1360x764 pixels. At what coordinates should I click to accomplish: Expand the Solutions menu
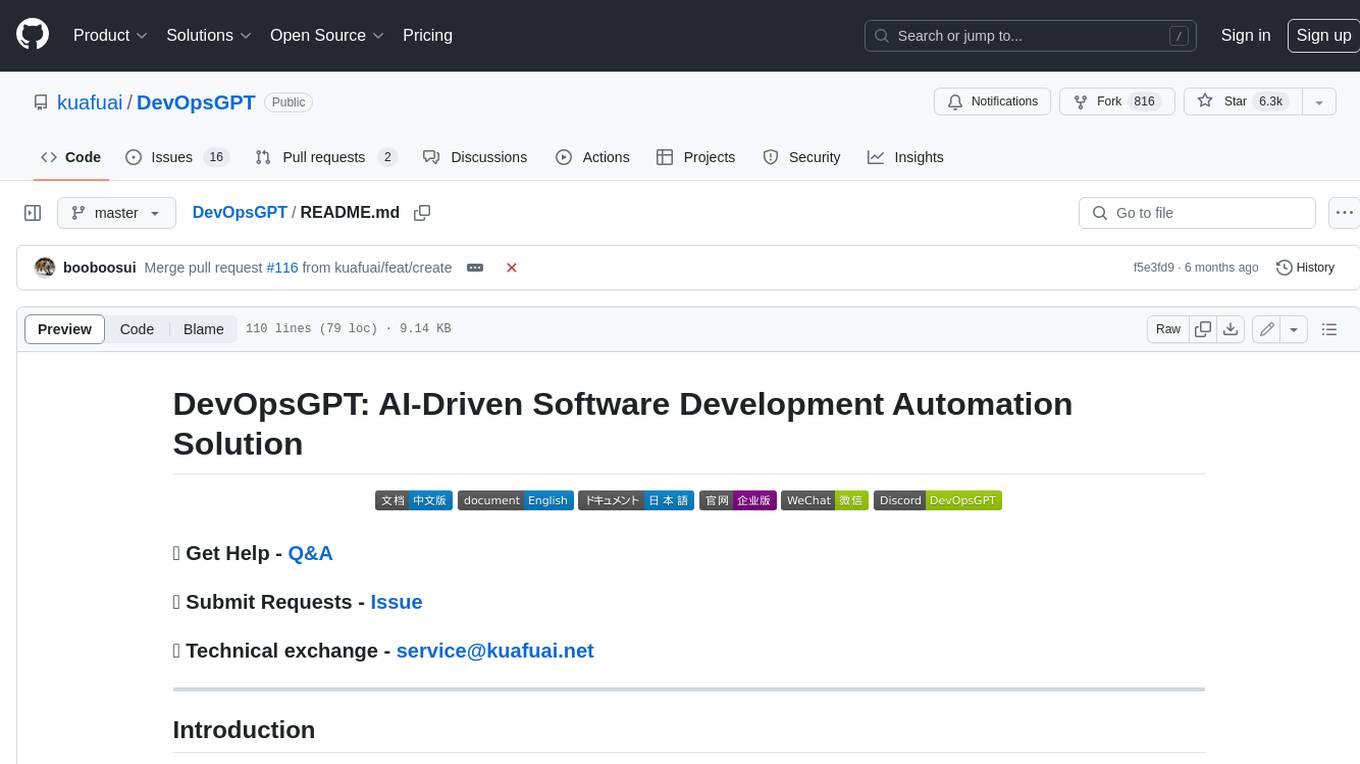click(209, 35)
